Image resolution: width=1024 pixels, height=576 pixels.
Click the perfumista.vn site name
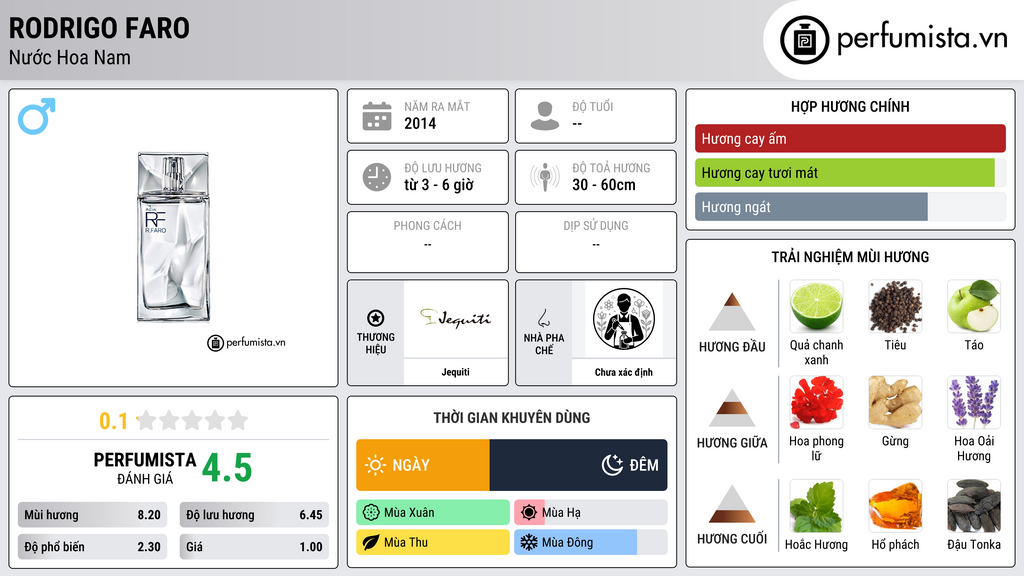point(922,39)
